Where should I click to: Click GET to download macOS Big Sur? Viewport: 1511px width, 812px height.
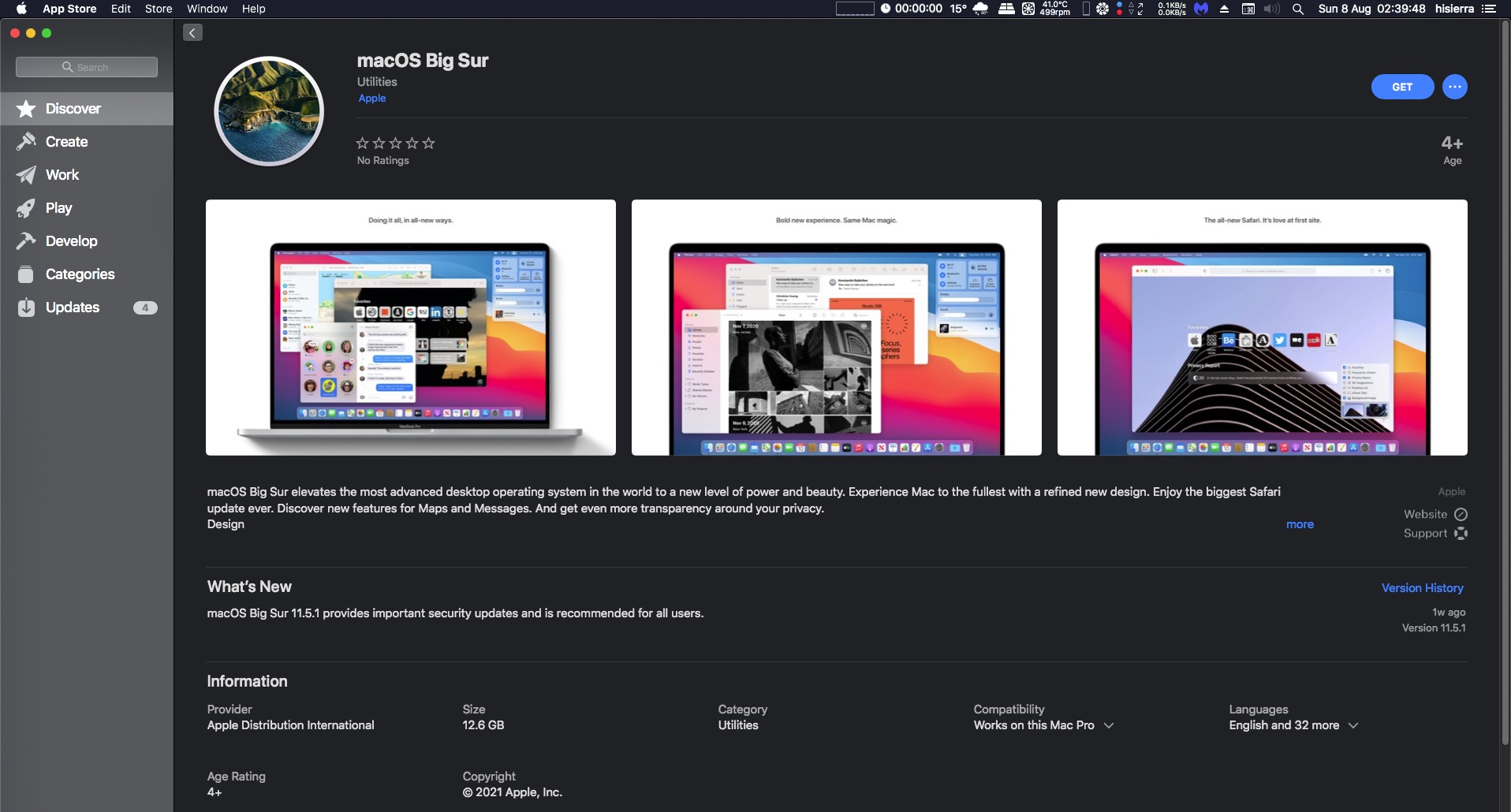click(x=1402, y=87)
